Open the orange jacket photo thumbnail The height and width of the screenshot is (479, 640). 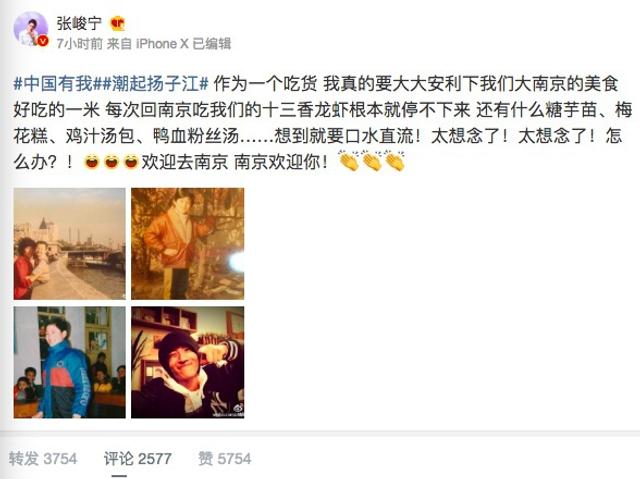tap(187, 244)
